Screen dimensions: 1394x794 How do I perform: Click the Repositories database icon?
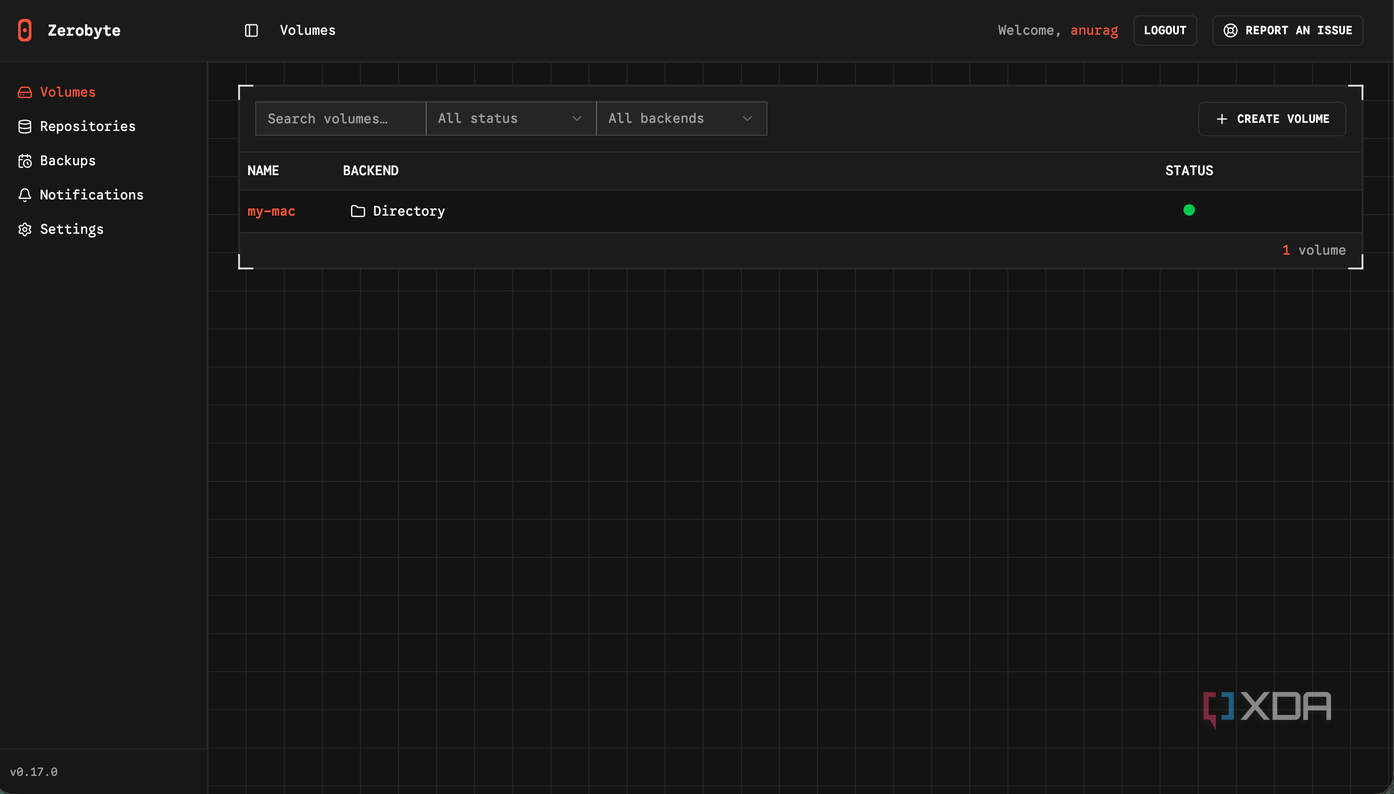tap(25, 126)
